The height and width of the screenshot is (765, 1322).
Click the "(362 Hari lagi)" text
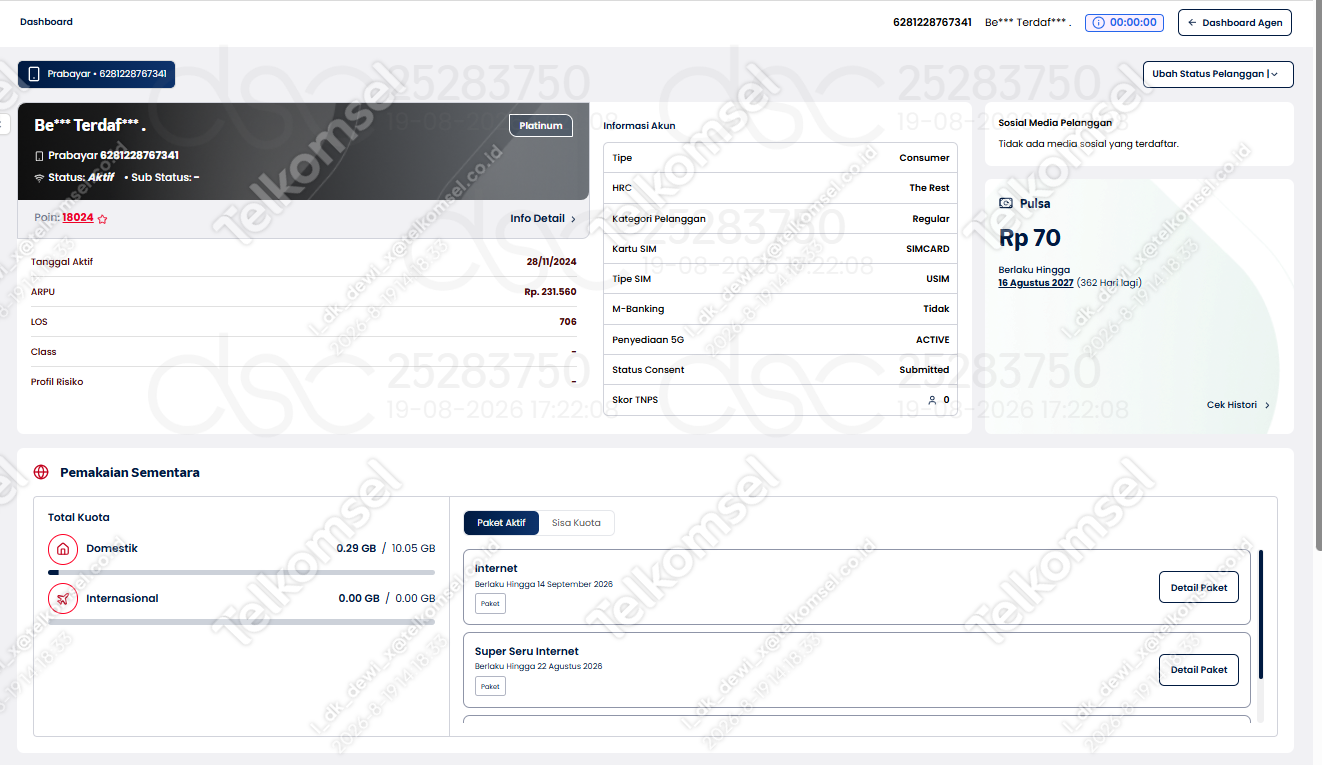pos(1109,283)
